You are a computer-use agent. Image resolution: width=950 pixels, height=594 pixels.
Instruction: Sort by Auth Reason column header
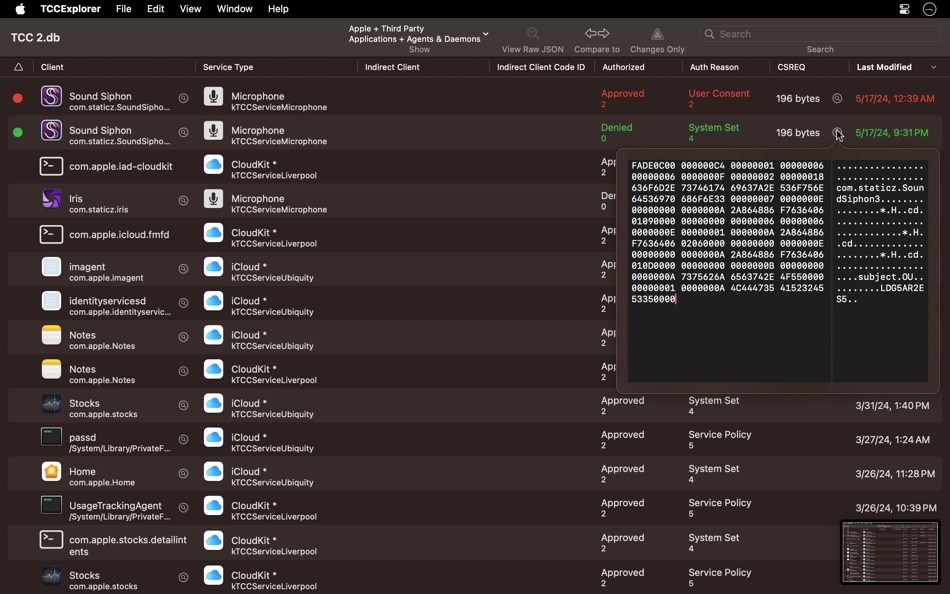714,67
